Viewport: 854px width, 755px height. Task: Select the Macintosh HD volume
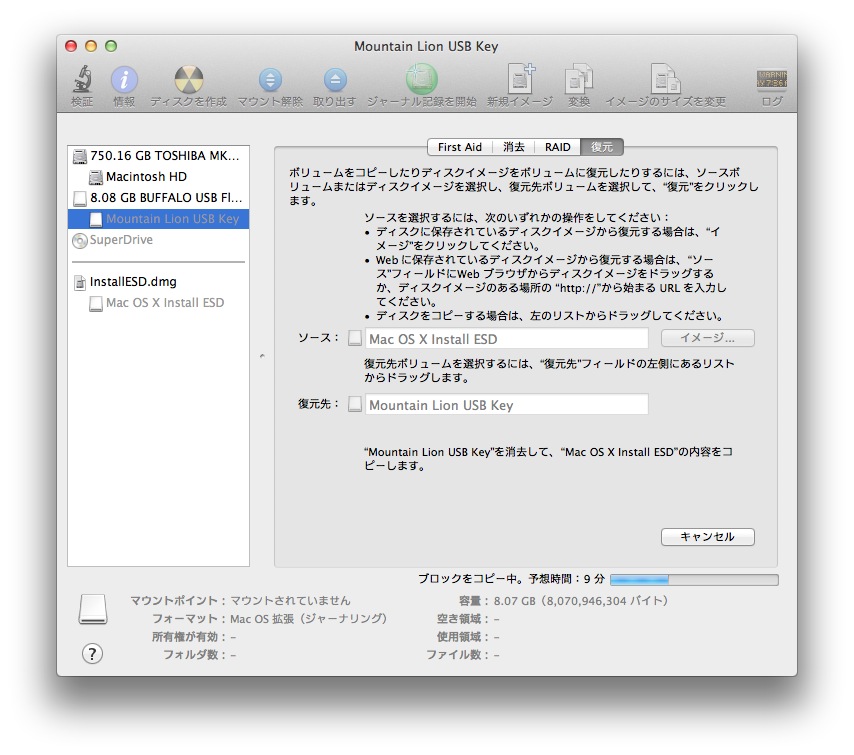158,176
